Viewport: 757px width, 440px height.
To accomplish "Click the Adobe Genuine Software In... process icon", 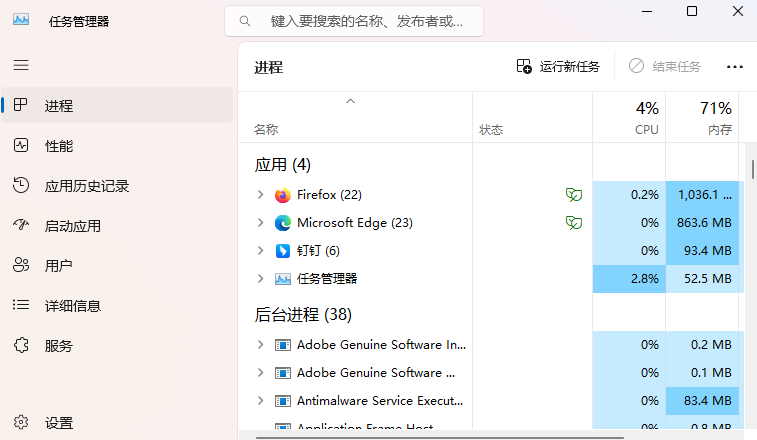I will (x=282, y=345).
